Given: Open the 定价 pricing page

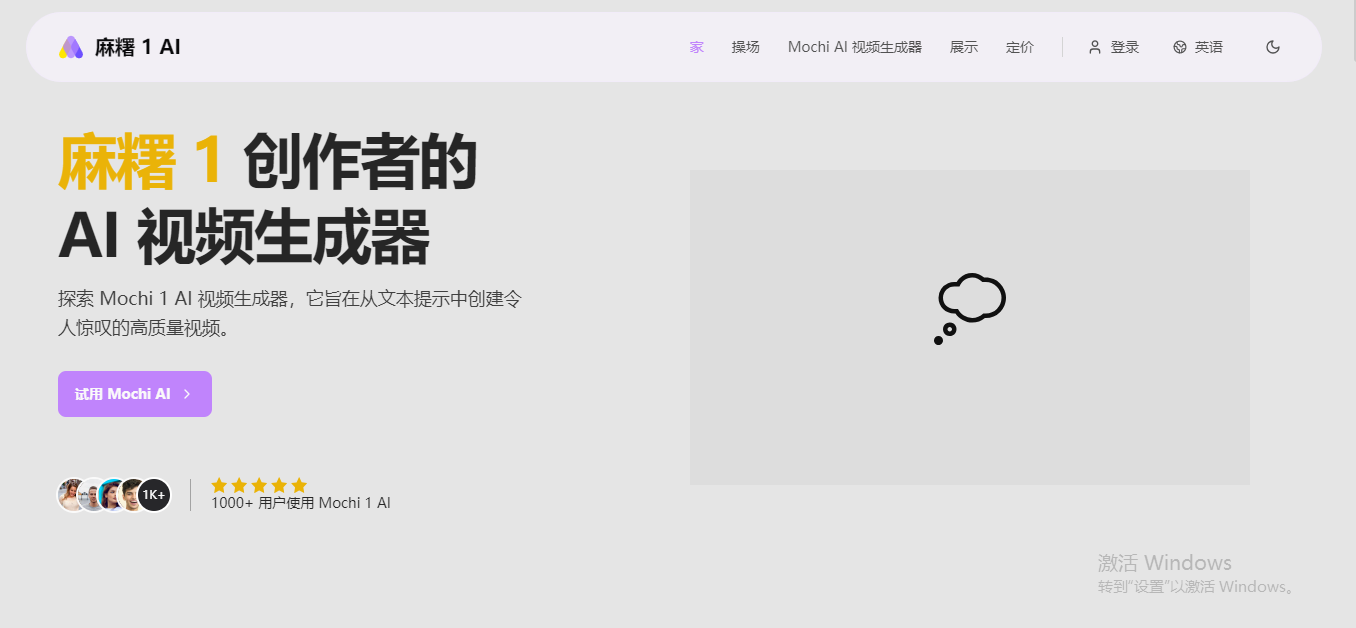Looking at the screenshot, I should coord(1019,47).
